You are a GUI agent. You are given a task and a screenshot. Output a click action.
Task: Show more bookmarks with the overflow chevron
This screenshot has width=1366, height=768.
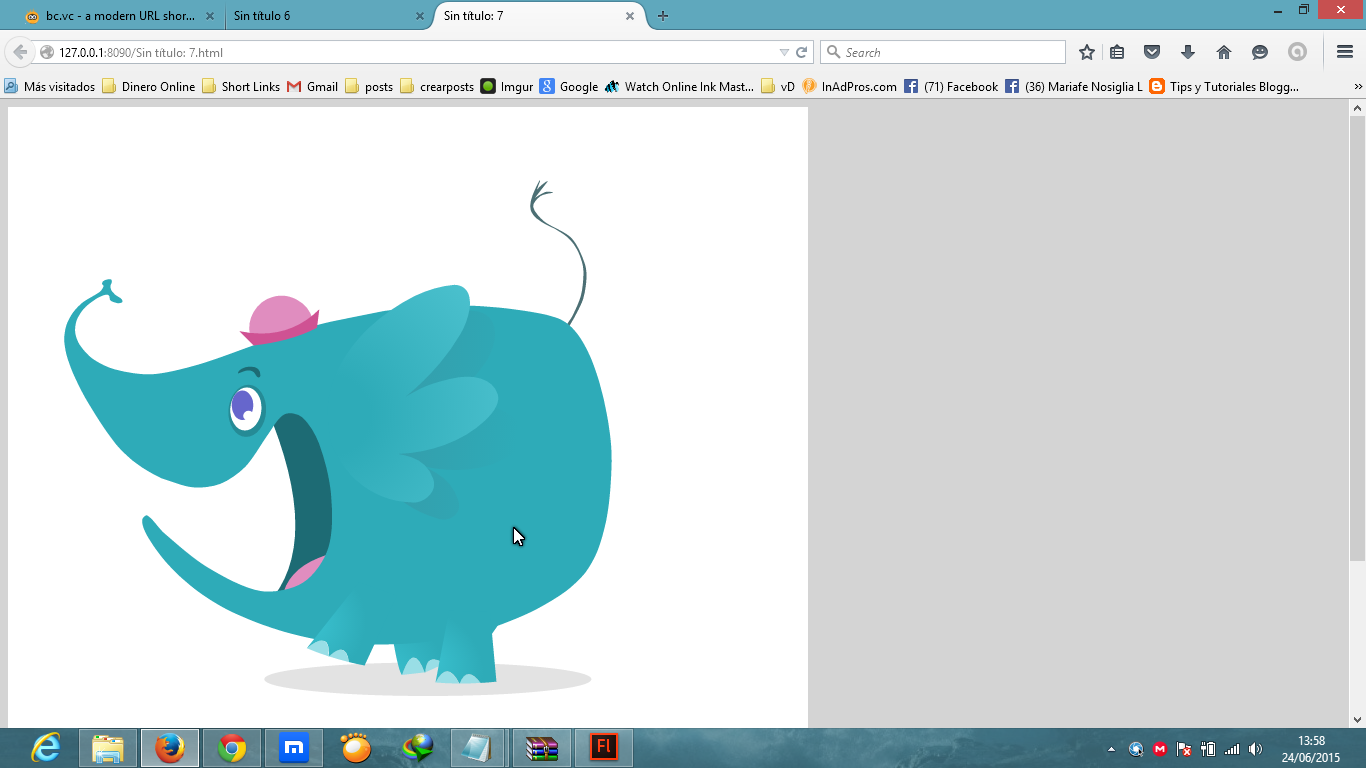click(1357, 87)
